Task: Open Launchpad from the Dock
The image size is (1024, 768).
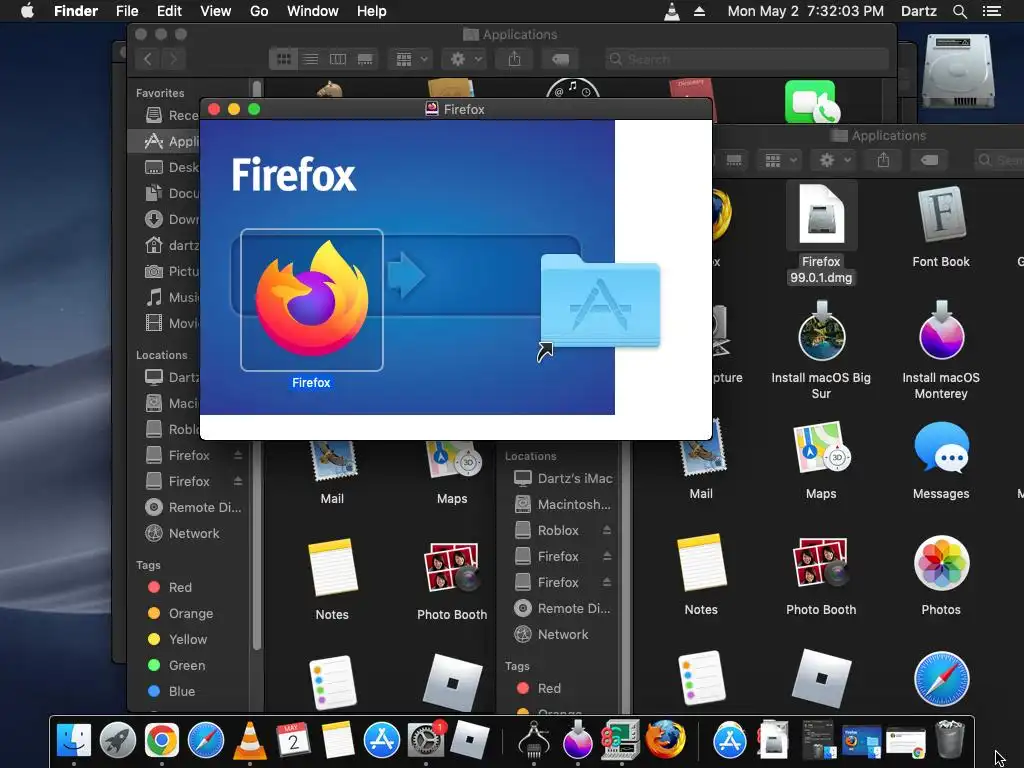Action: pos(118,740)
